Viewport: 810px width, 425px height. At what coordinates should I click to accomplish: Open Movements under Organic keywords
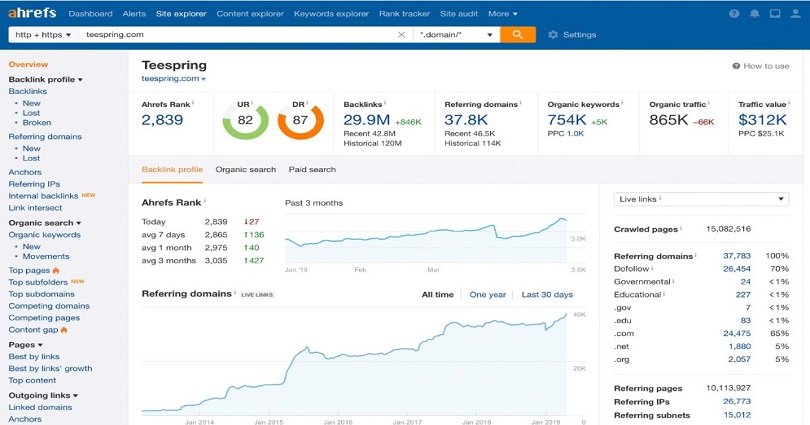[x=45, y=257]
